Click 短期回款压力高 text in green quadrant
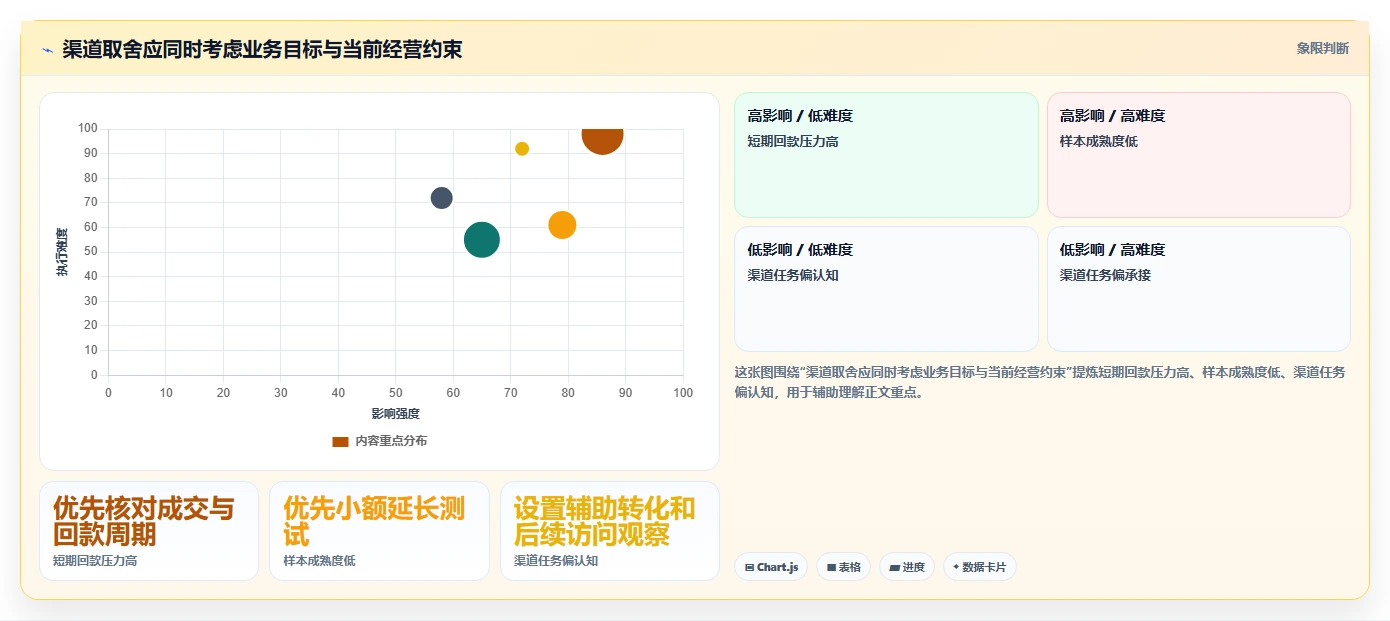The height and width of the screenshot is (621, 1390). coord(793,141)
